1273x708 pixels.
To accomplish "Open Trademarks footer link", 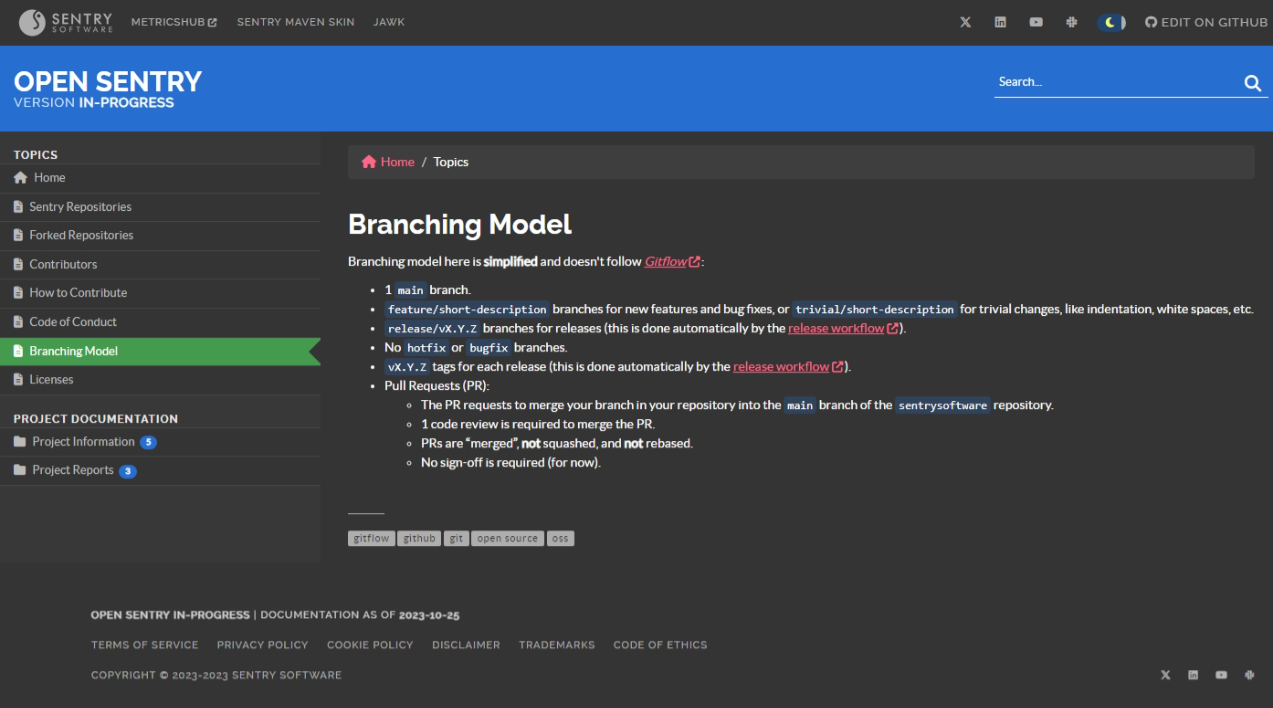I will [557, 645].
